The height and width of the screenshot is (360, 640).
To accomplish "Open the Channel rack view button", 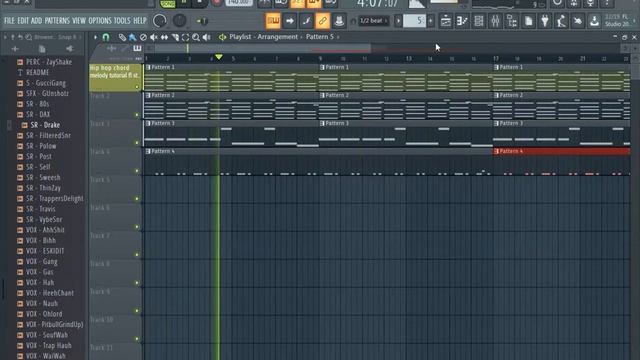I will (479, 21).
